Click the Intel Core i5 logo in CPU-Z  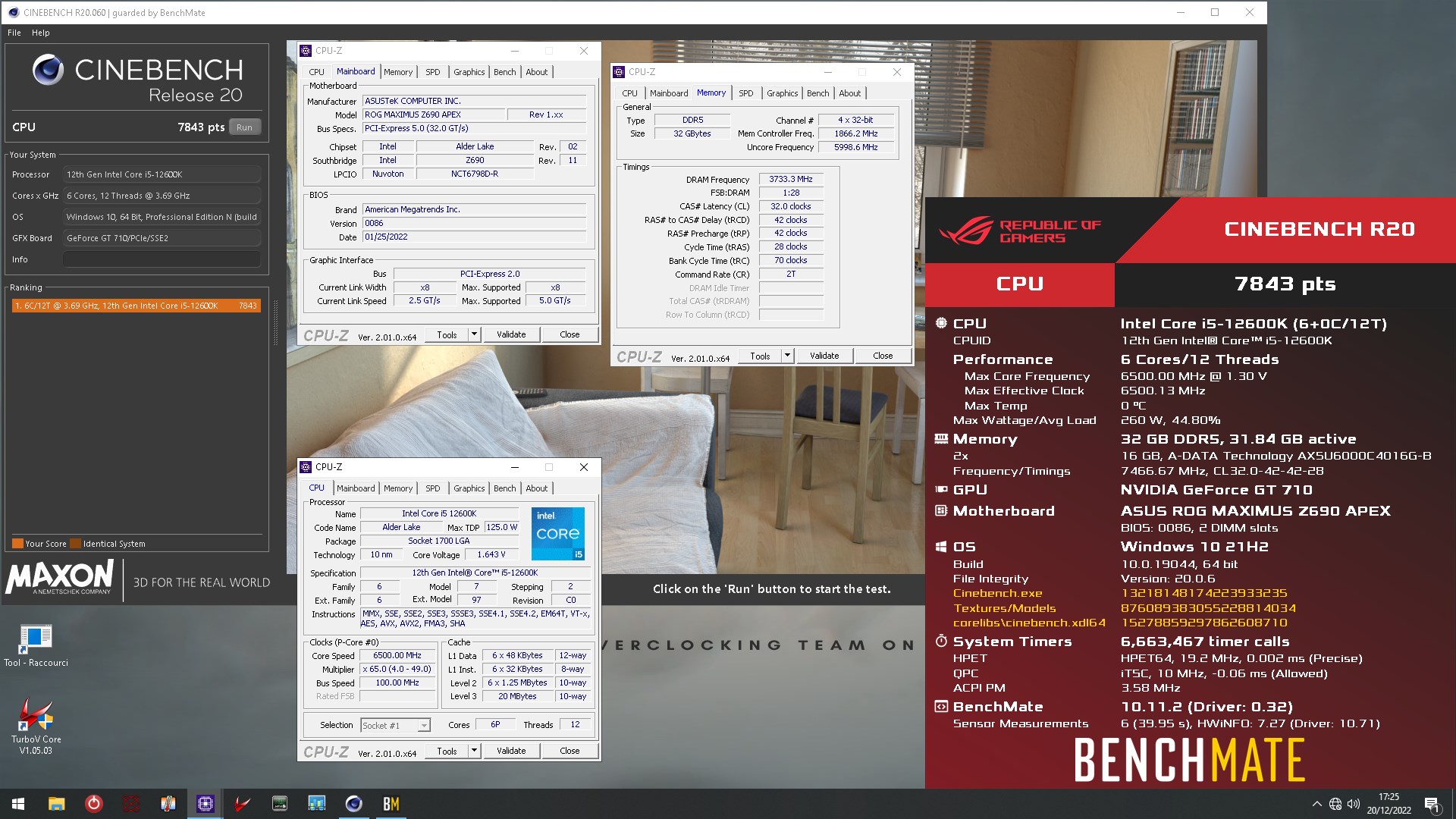pos(558,534)
